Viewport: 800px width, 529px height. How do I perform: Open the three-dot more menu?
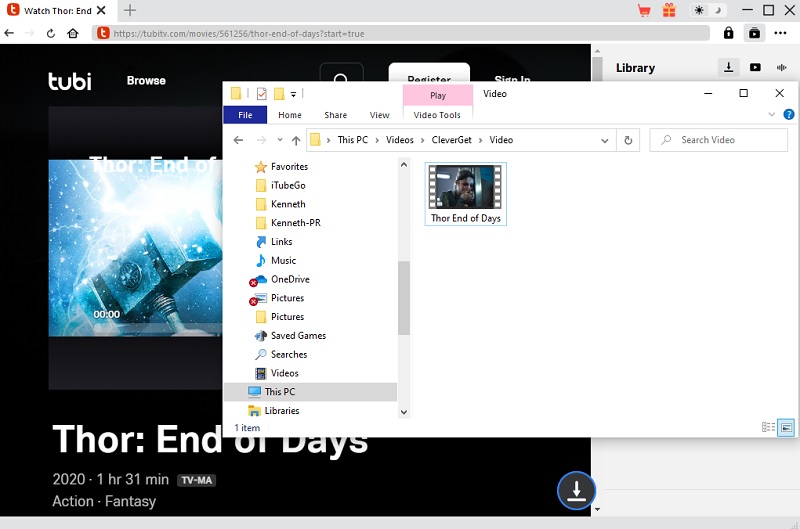click(780, 33)
